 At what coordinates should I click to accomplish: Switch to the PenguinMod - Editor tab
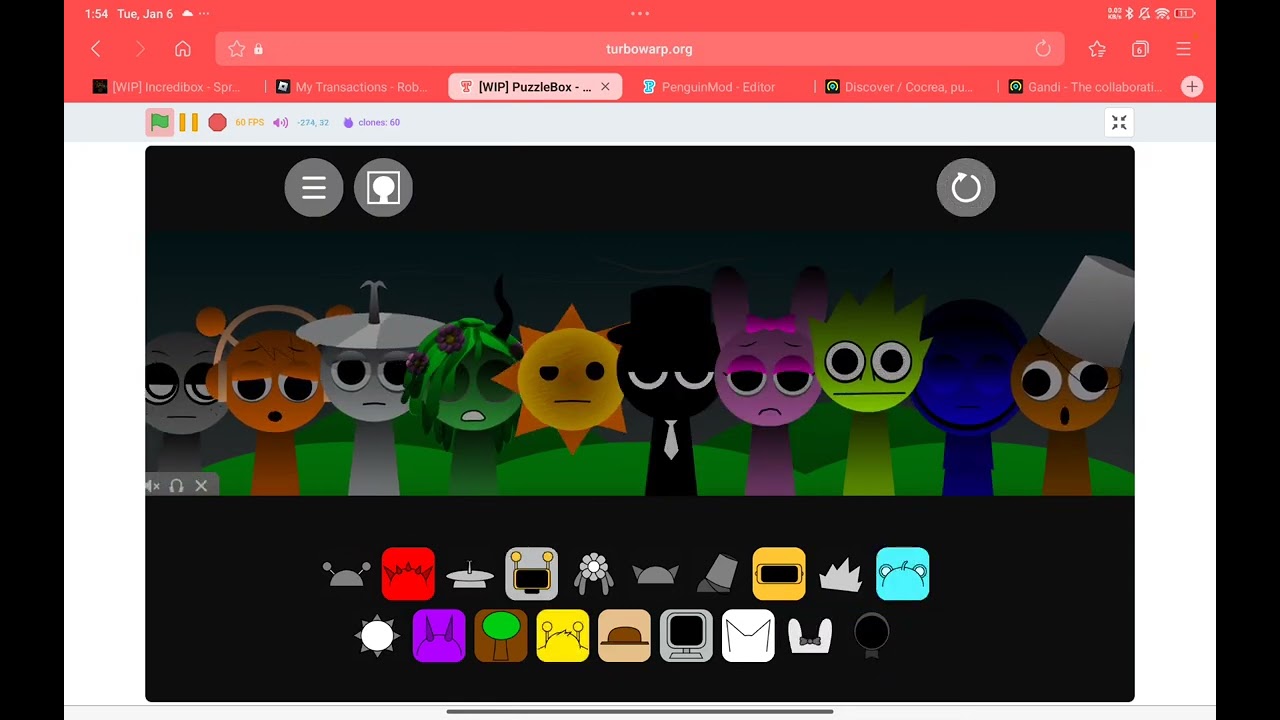(x=718, y=87)
